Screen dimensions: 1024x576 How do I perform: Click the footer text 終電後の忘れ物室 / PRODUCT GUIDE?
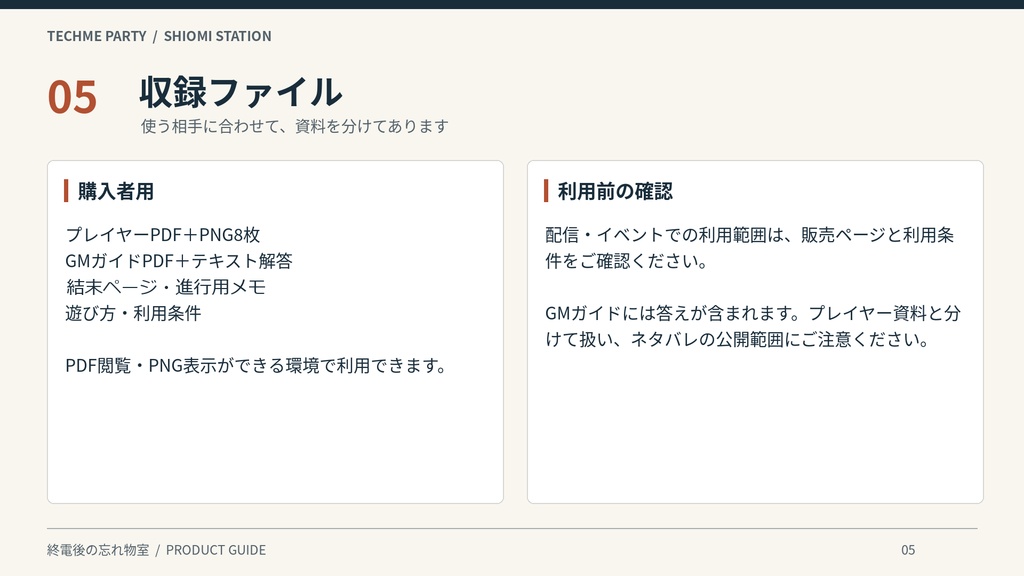(x=156, y=550)
